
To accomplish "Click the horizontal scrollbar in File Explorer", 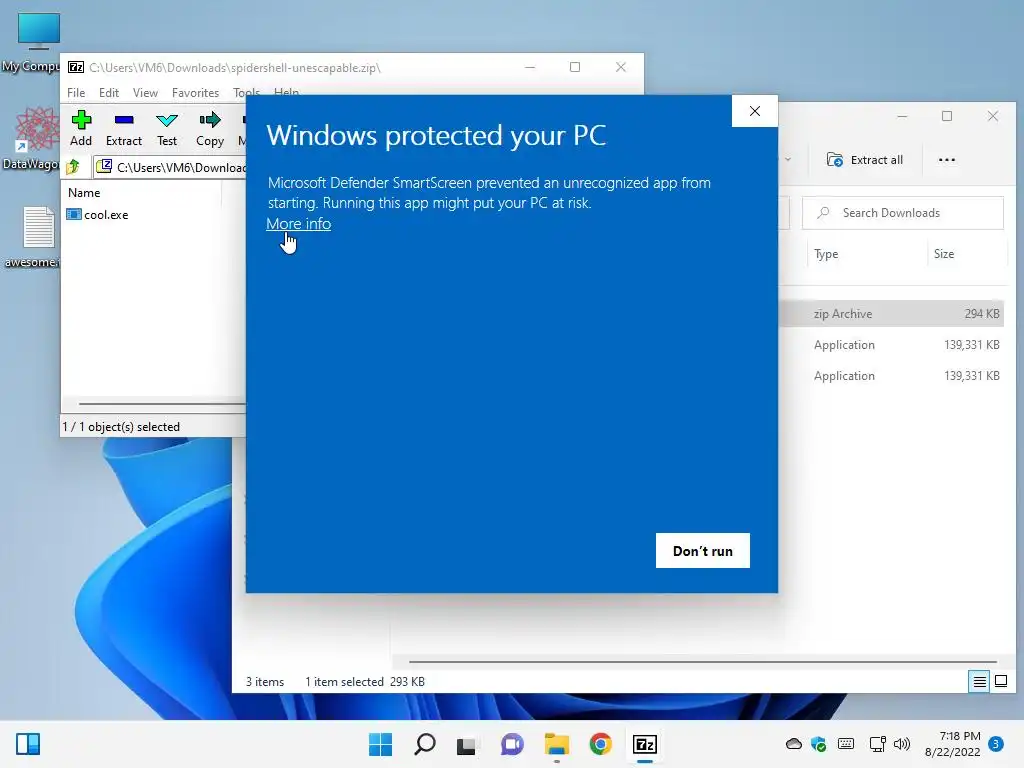I will click(x=702, y=662).
